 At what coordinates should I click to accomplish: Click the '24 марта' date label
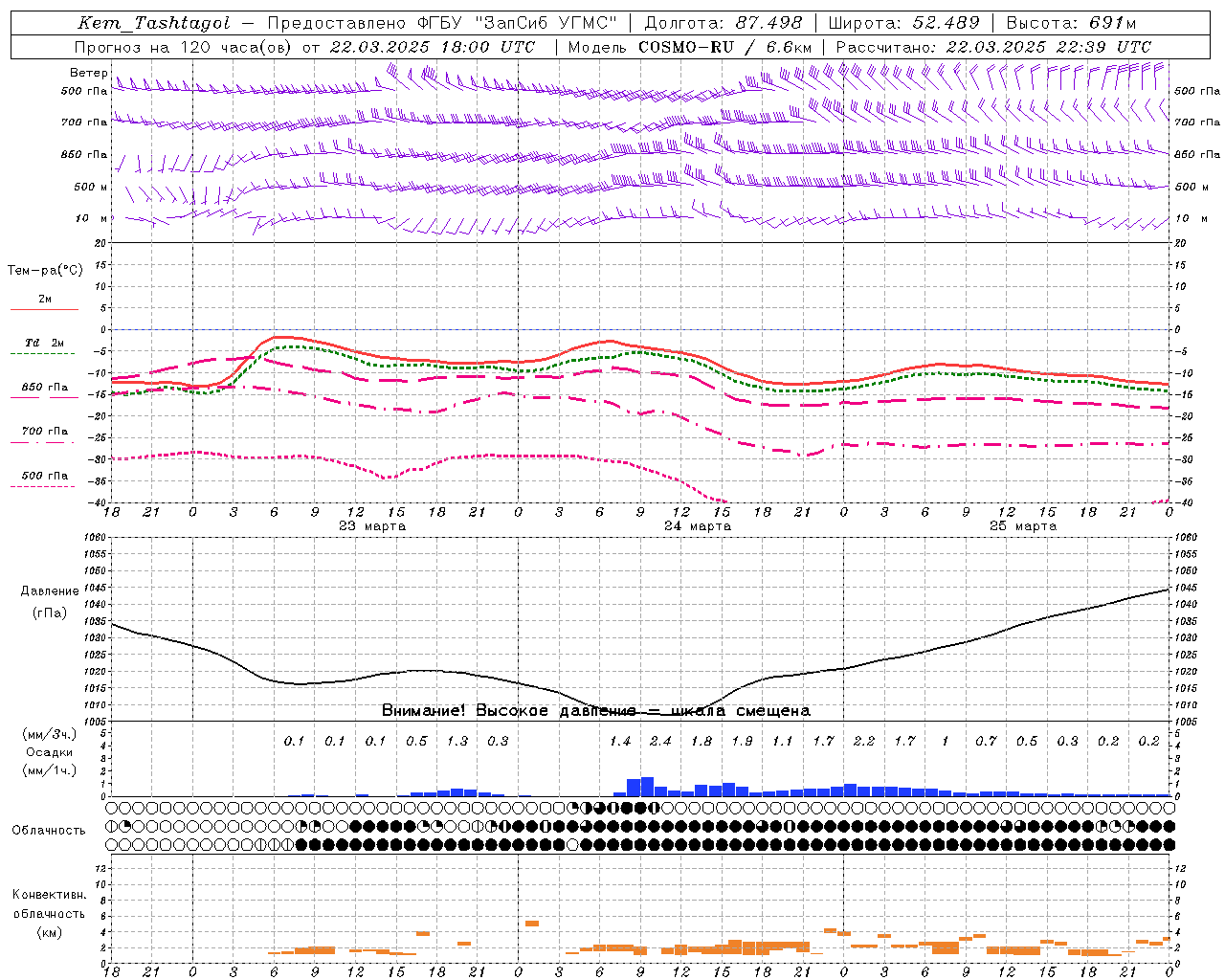[698, 526]
